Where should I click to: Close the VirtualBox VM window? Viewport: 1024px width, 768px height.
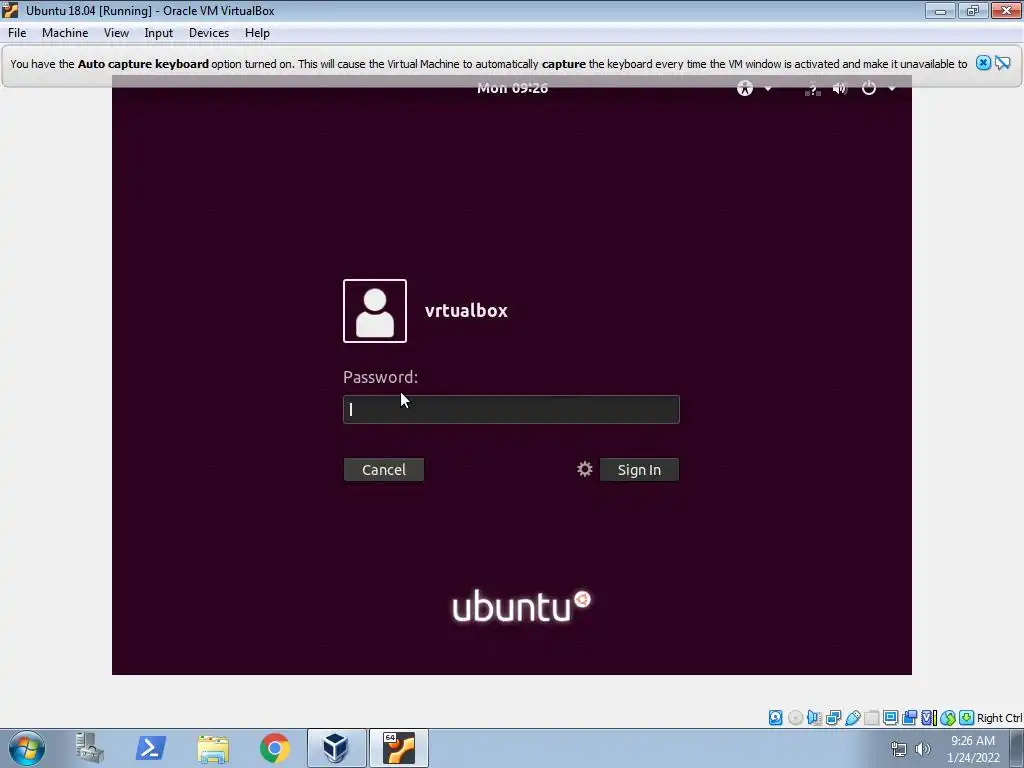(x=1006, y=10)
